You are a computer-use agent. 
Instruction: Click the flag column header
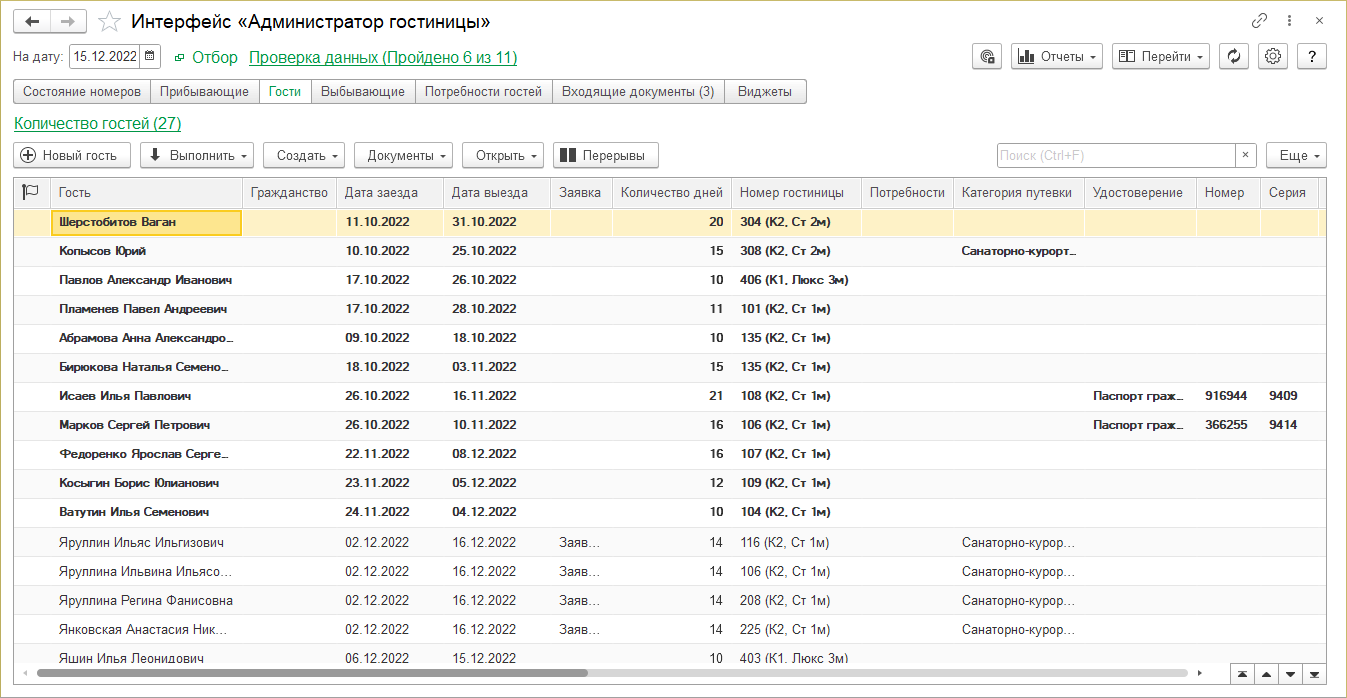click(x=31, y=193)
